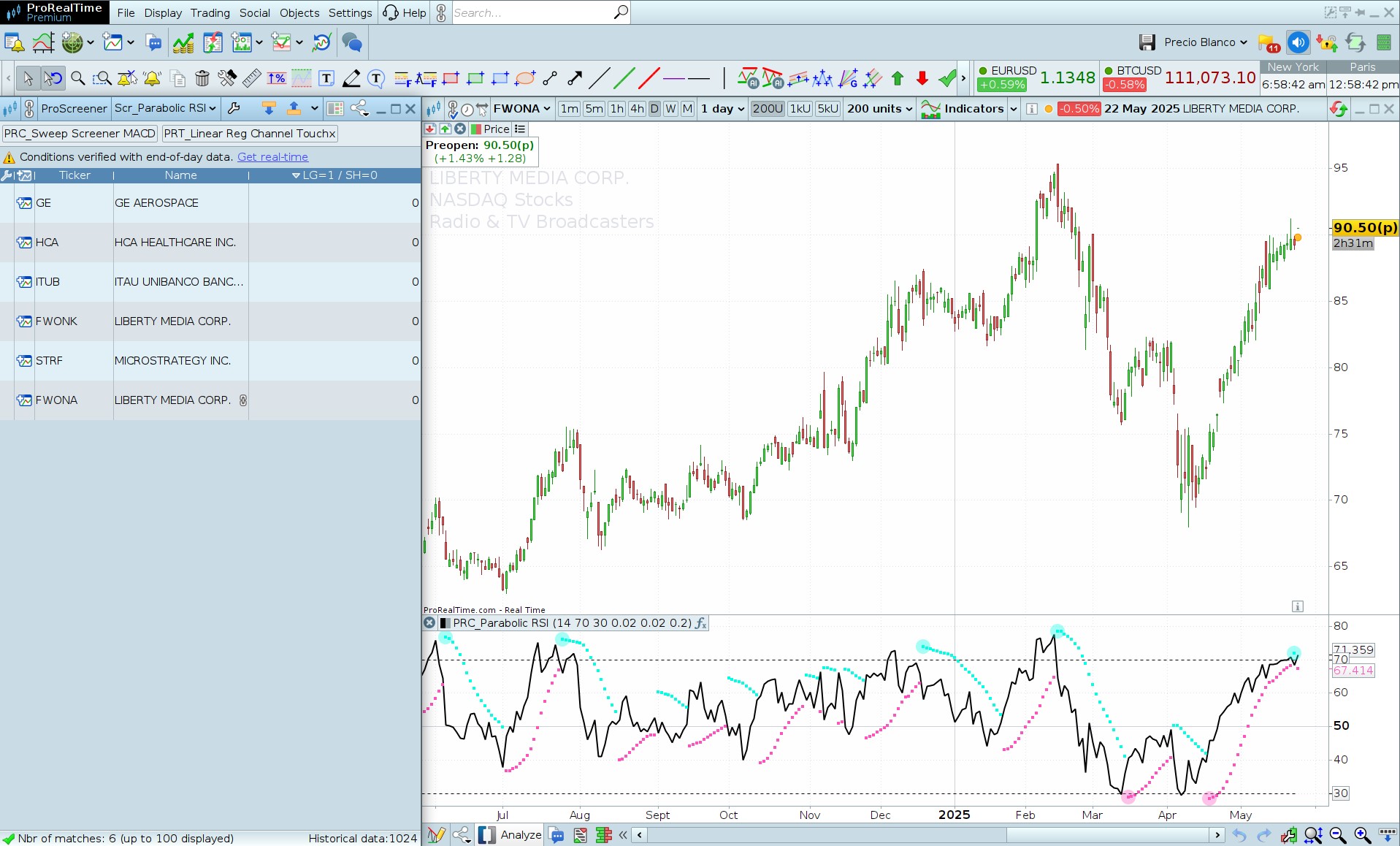1400x846 pixels.
Task: Select the W weekly timeframe button
Action: 670,109
